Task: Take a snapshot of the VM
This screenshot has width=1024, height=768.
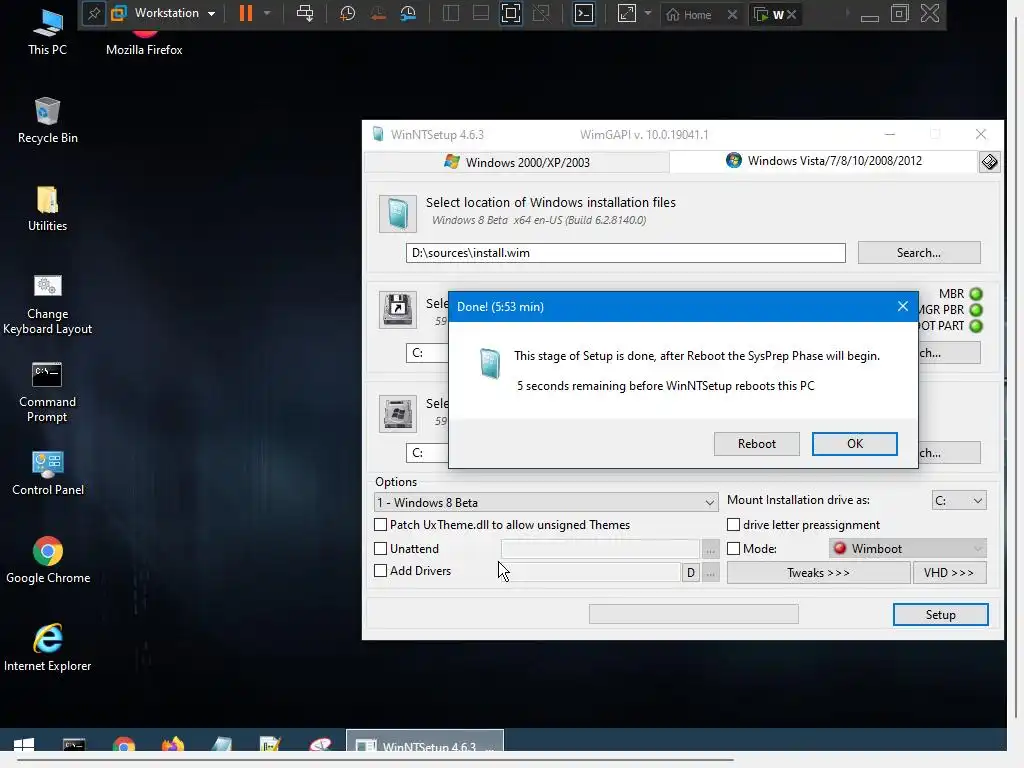Action: (347, 13)
